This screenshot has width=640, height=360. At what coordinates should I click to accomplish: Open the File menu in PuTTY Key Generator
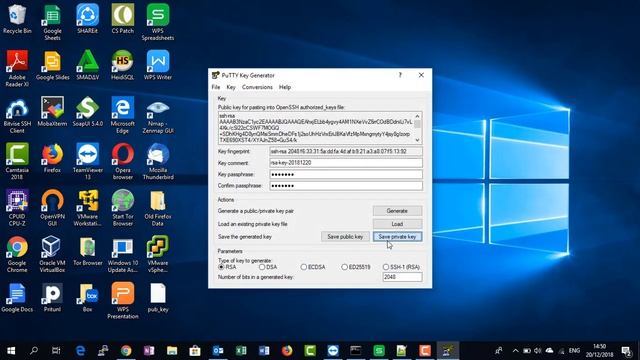[216, 87]
